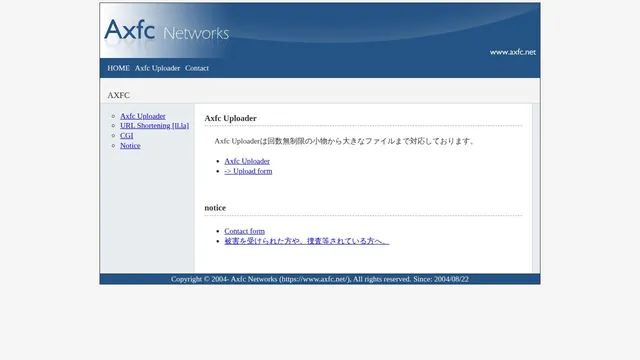The image size is (640, 360).
Task: Open the Notice sidebar link
Action: tap(130, 146)
